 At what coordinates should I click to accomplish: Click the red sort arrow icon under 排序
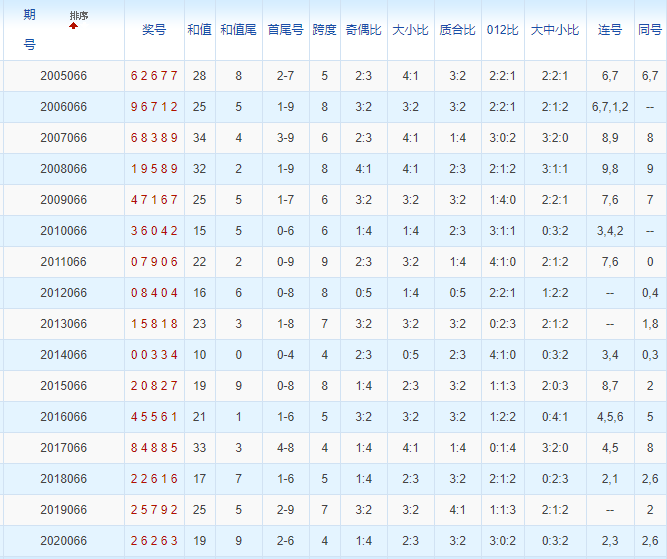click(x=74, y=26)
